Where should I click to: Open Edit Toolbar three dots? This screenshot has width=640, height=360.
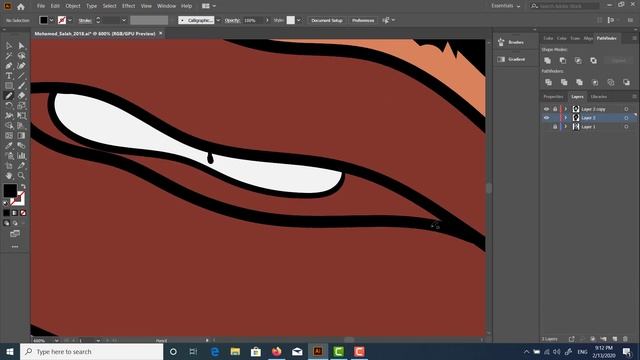click(x=15, y=247)
